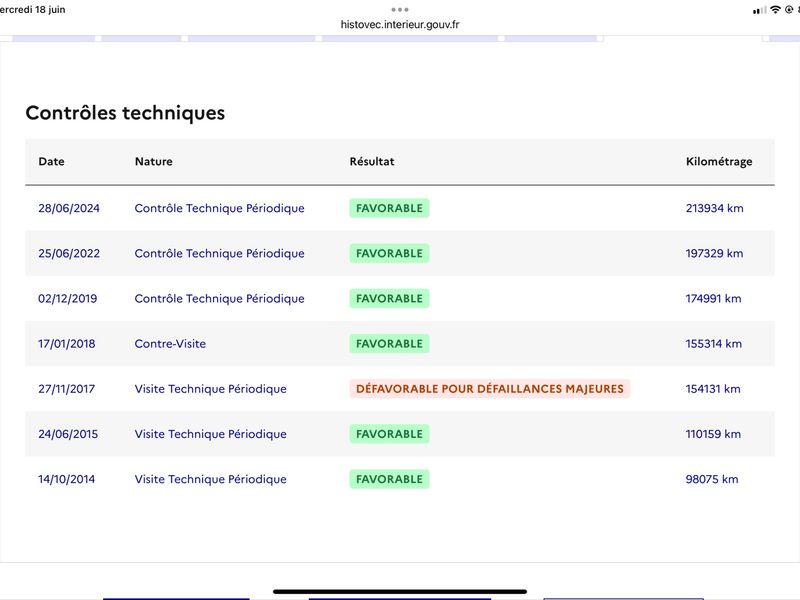The height and width of the screenshot is (600, 800).
Task: Tap the home indicator bar at the bottom
Action: [x=400, y=592]
